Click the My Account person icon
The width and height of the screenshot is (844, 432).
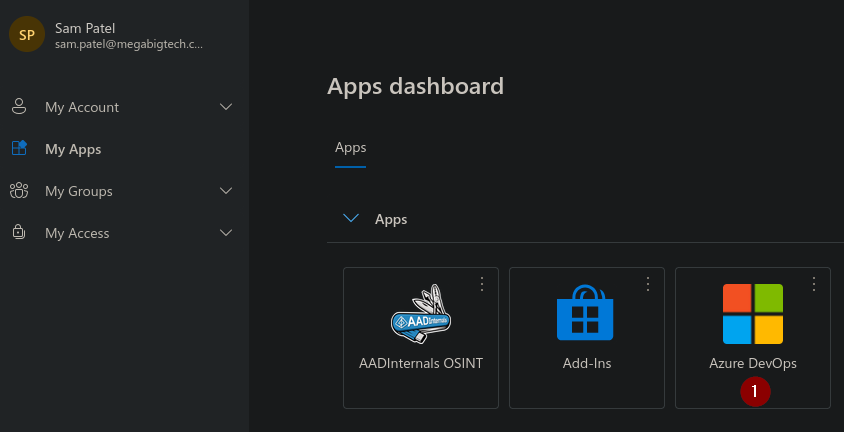pyautogui.click(x=18, y=107)
